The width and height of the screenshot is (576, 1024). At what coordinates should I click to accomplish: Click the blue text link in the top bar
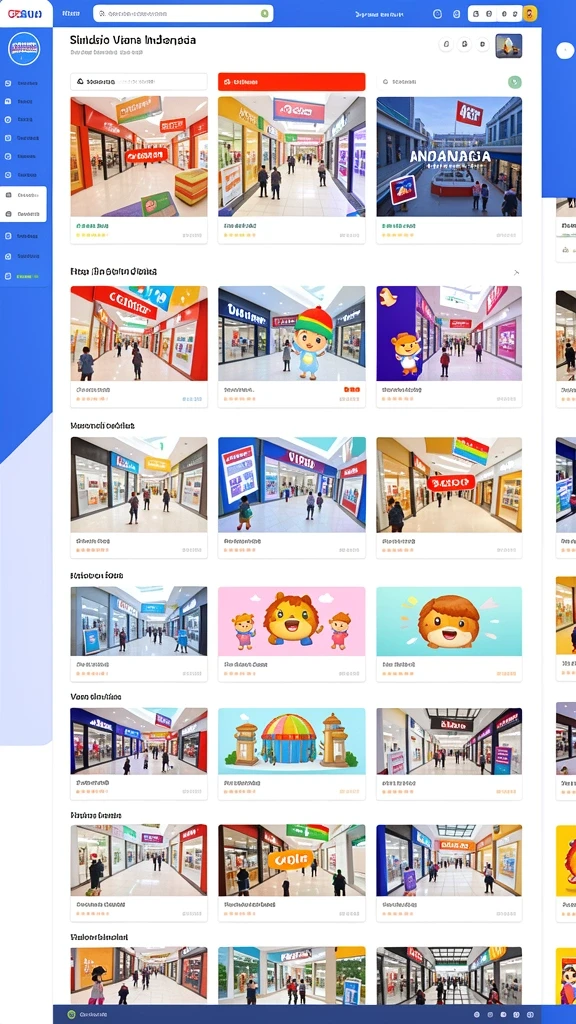point(381,14)
